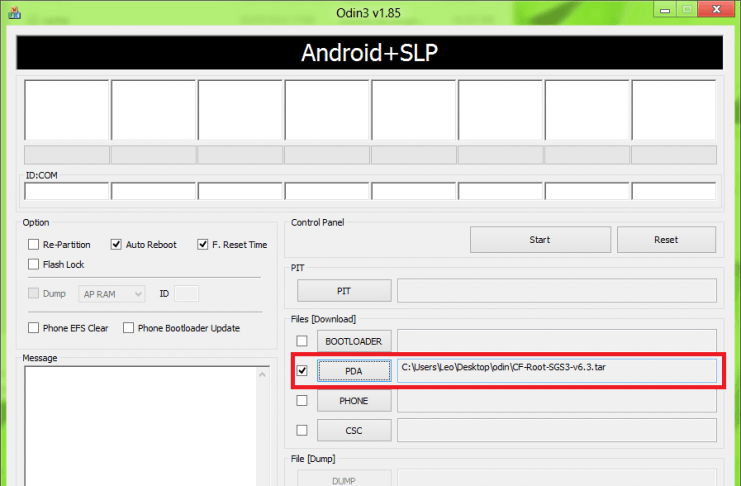Click the Start button
Viewport: 741px width, 486px height.
(540, 240)
